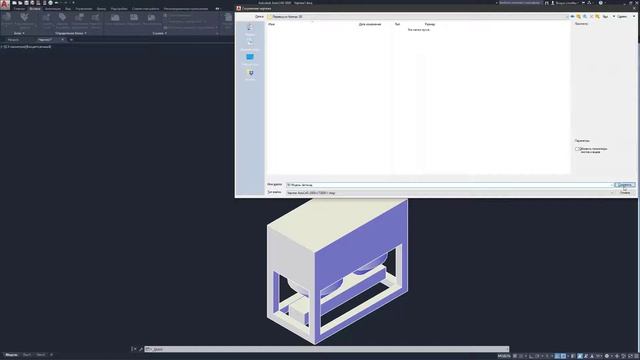This screenshot has width=640, height=360.
Task: Close the Drawing1 file tab
Action: (62, 40)
